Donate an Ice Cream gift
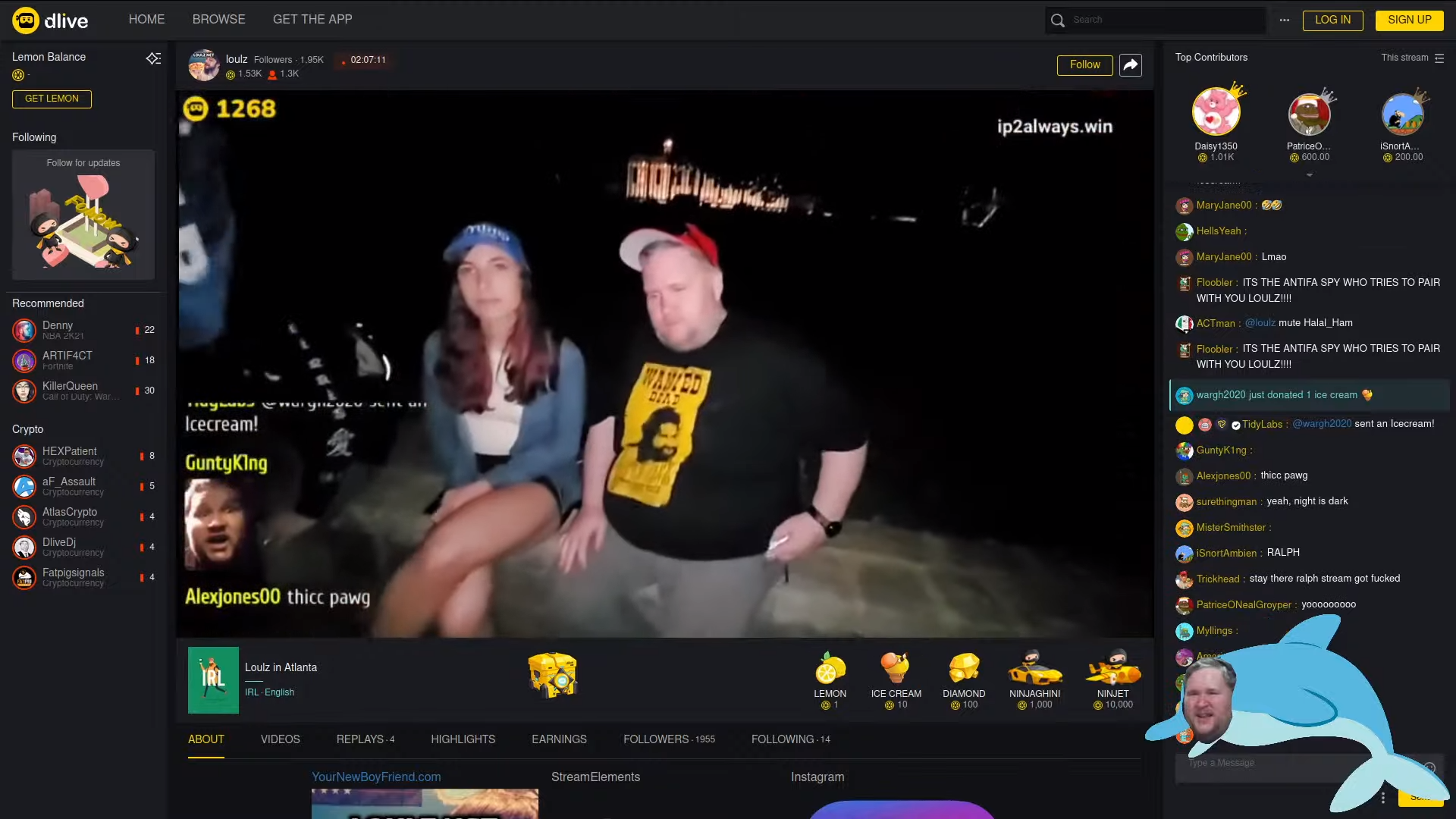1456x819 pixels. pyautogui.click(x=896, y=680)
